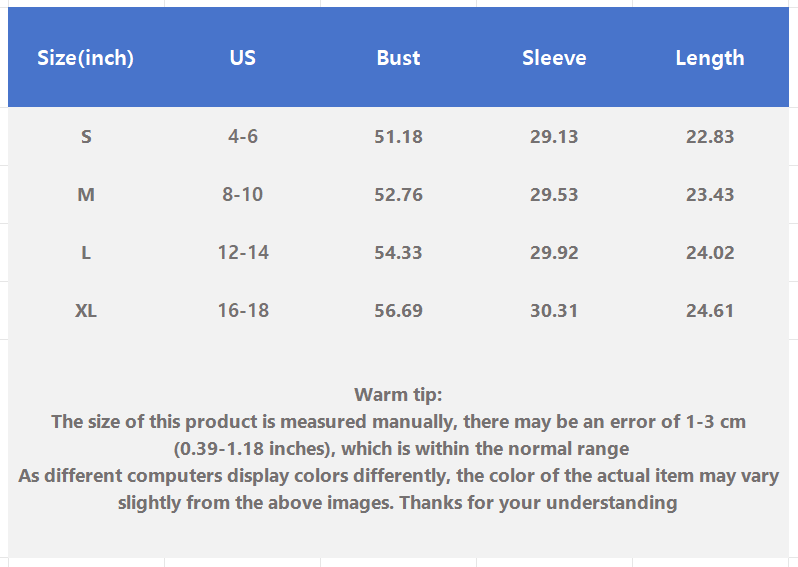The width and height of the screenshot is (798, 567).
Task: Select the S size cell
Action: pos(86,136)
